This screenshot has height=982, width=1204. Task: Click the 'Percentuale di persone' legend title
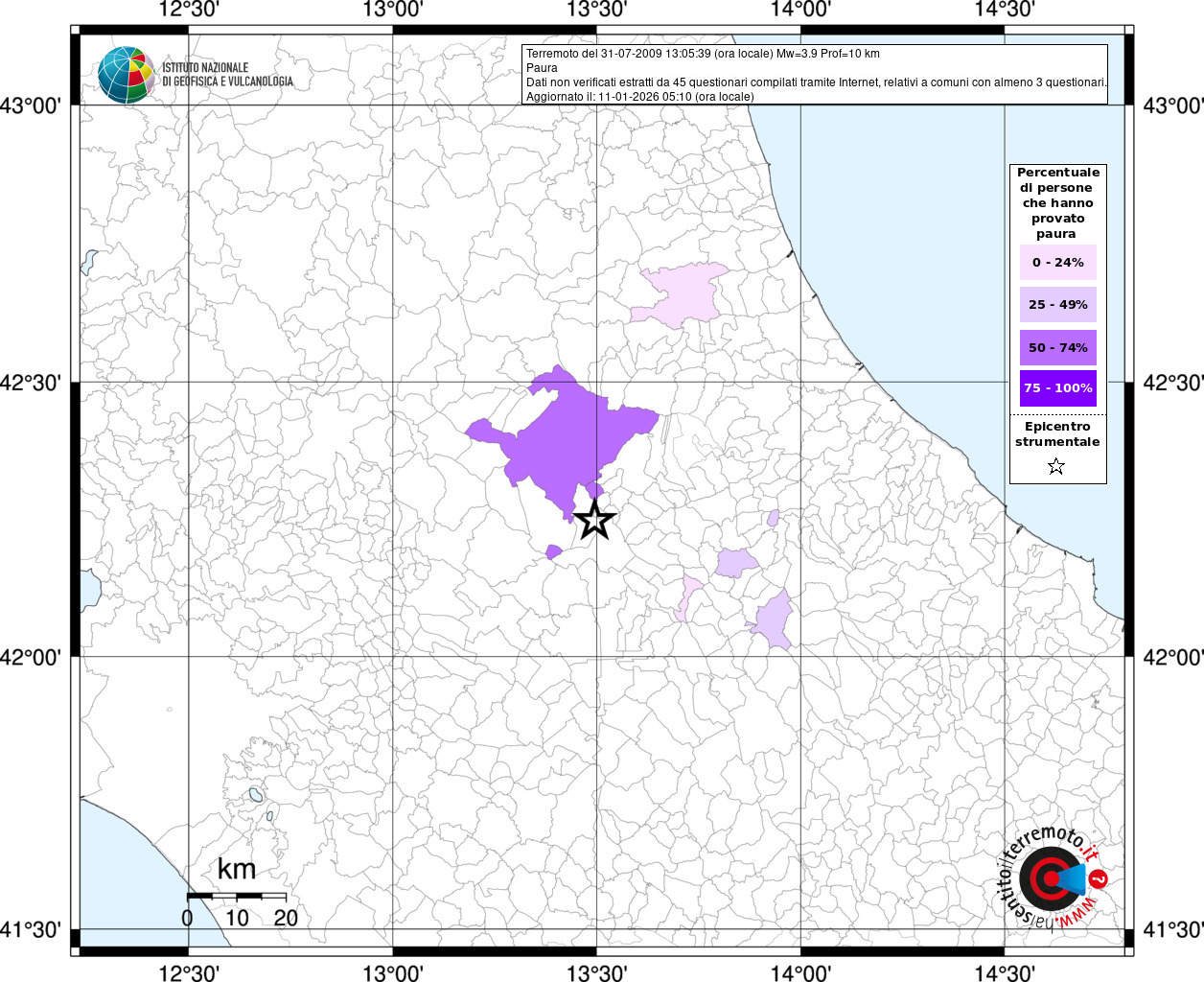click(1058, 202)
